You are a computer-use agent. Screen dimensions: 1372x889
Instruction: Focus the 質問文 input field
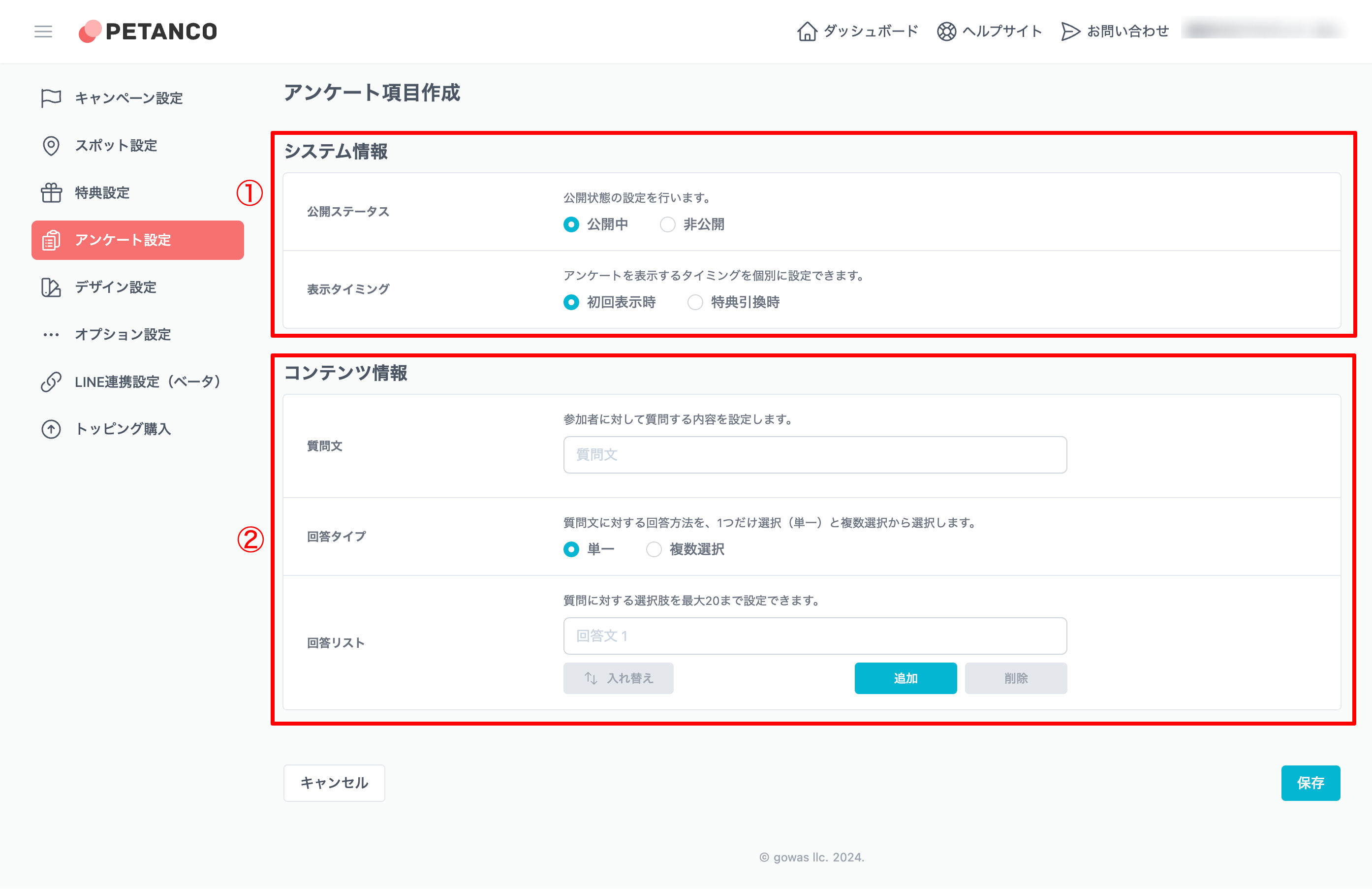[814, 455]
